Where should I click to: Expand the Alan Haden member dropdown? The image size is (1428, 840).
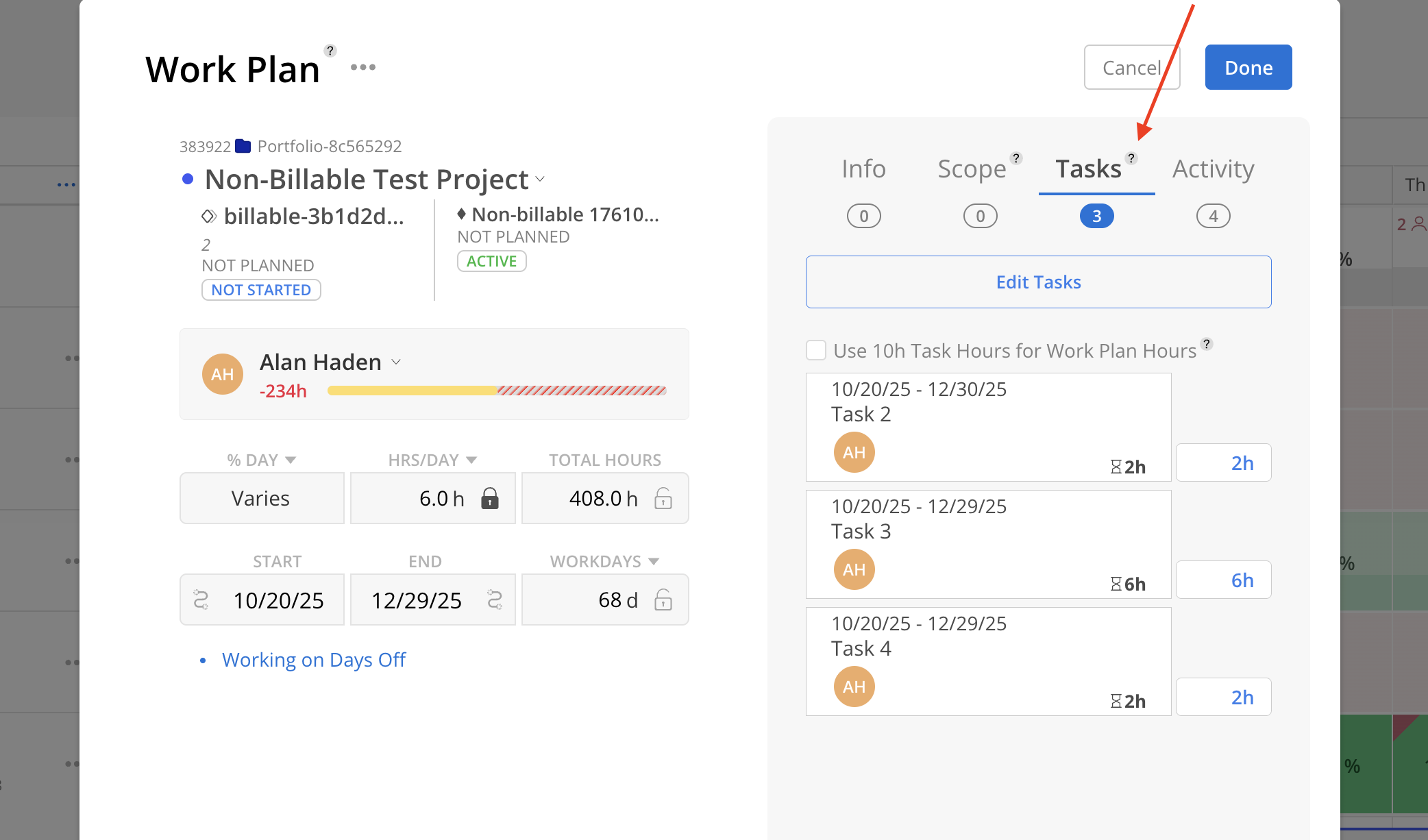396,362
